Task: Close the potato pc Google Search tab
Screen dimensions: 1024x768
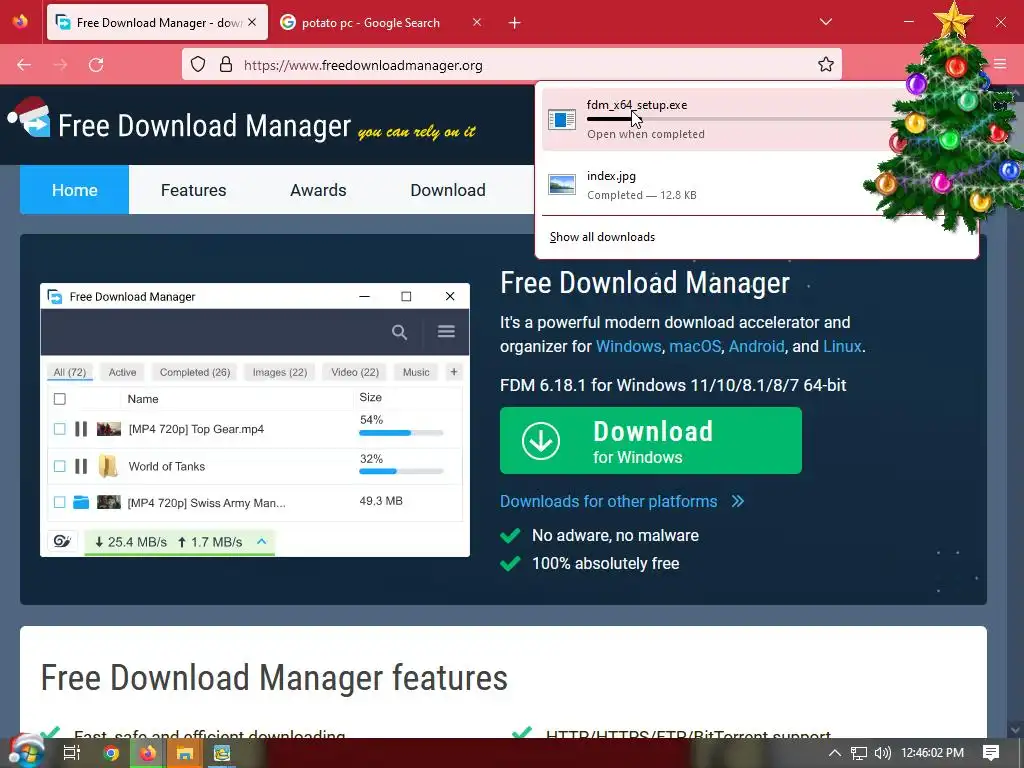Action: point(477,22)
